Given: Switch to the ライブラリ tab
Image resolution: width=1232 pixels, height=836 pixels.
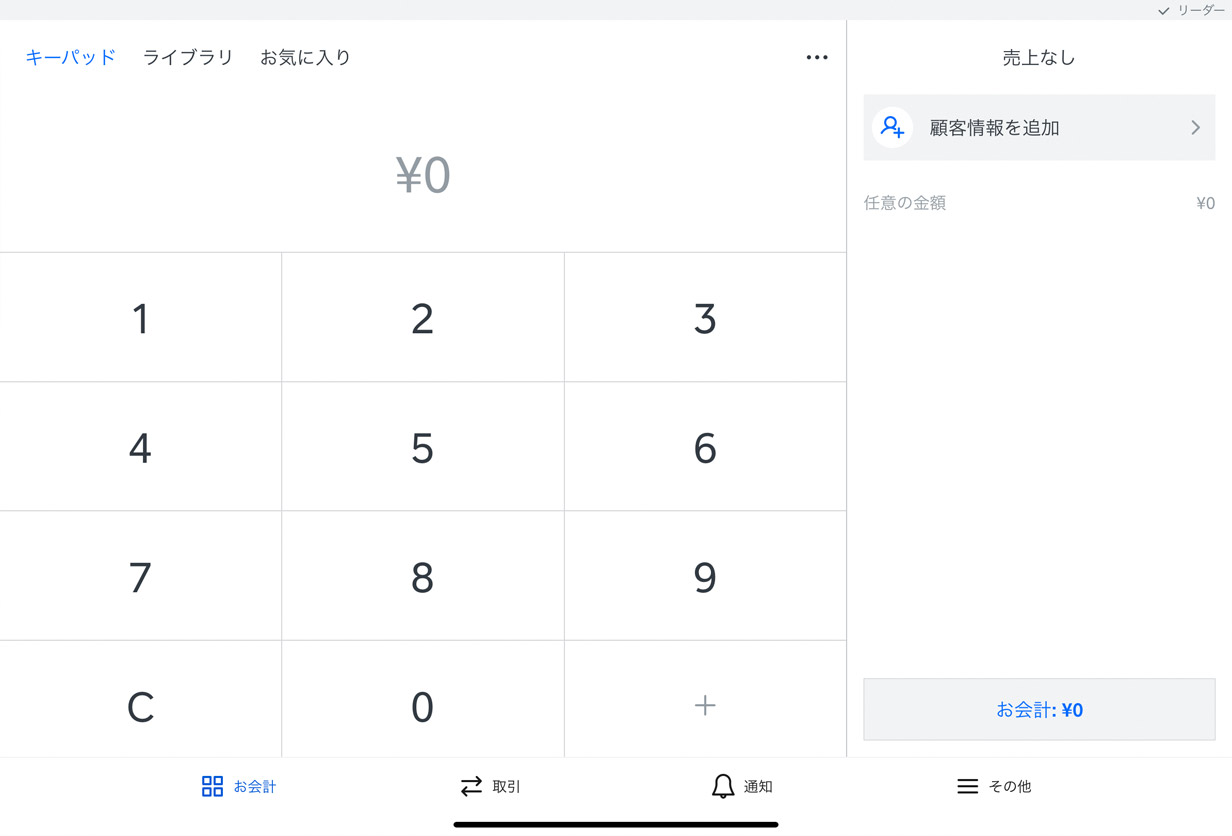Looking at the screenshot, I should (x=188, y=57).
